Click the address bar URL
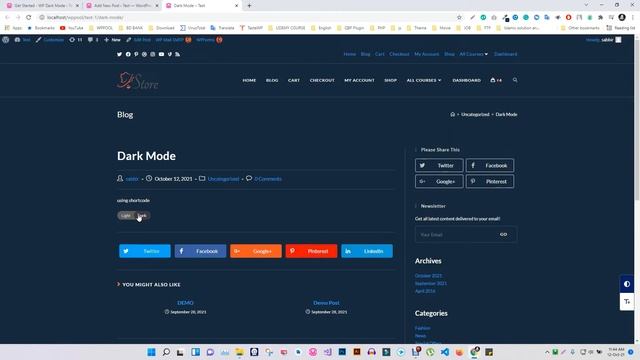Screen dimensions: 640x360 [x=85, y=18]
